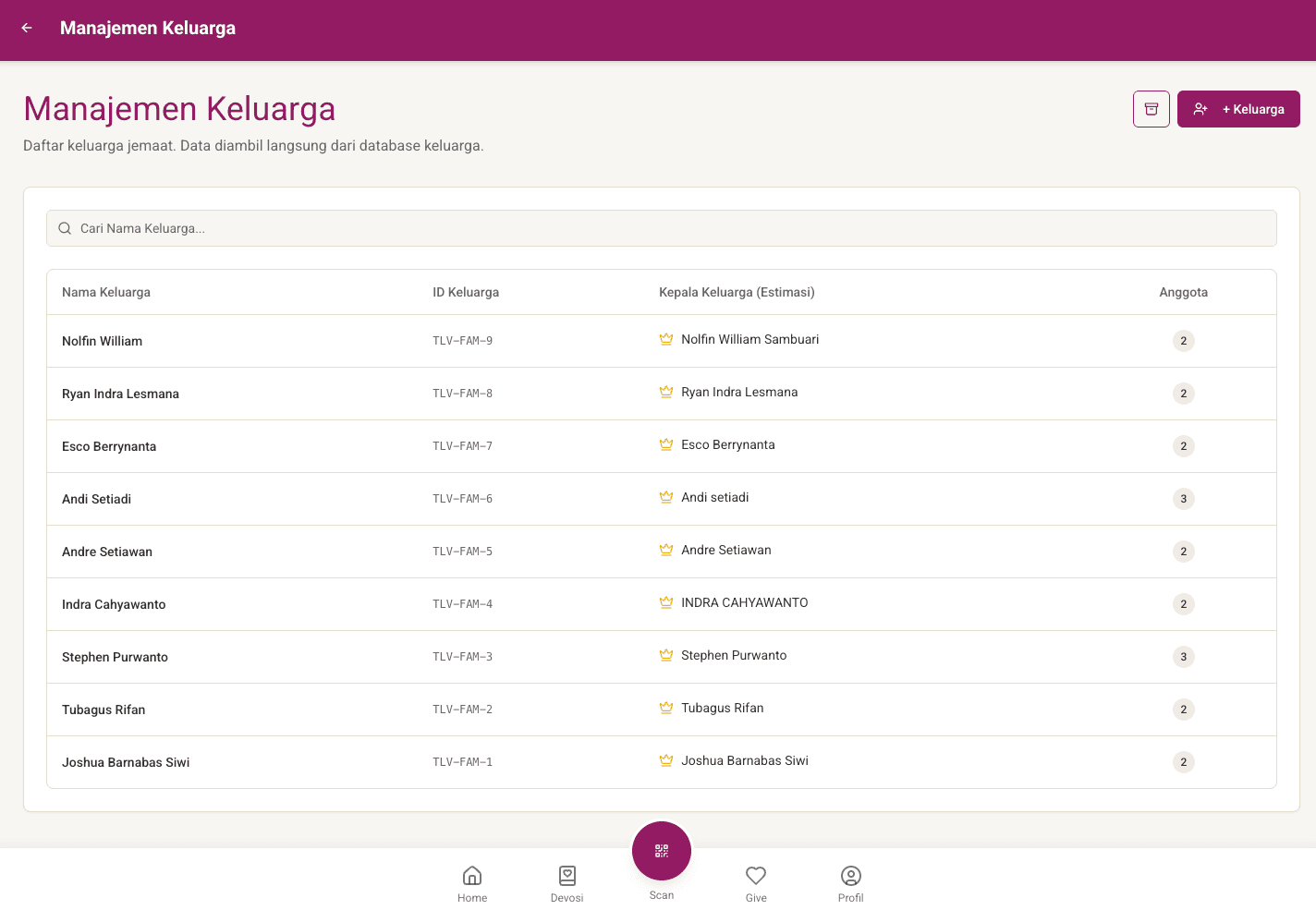Select the Indra Cahyawanto family name

114,604
